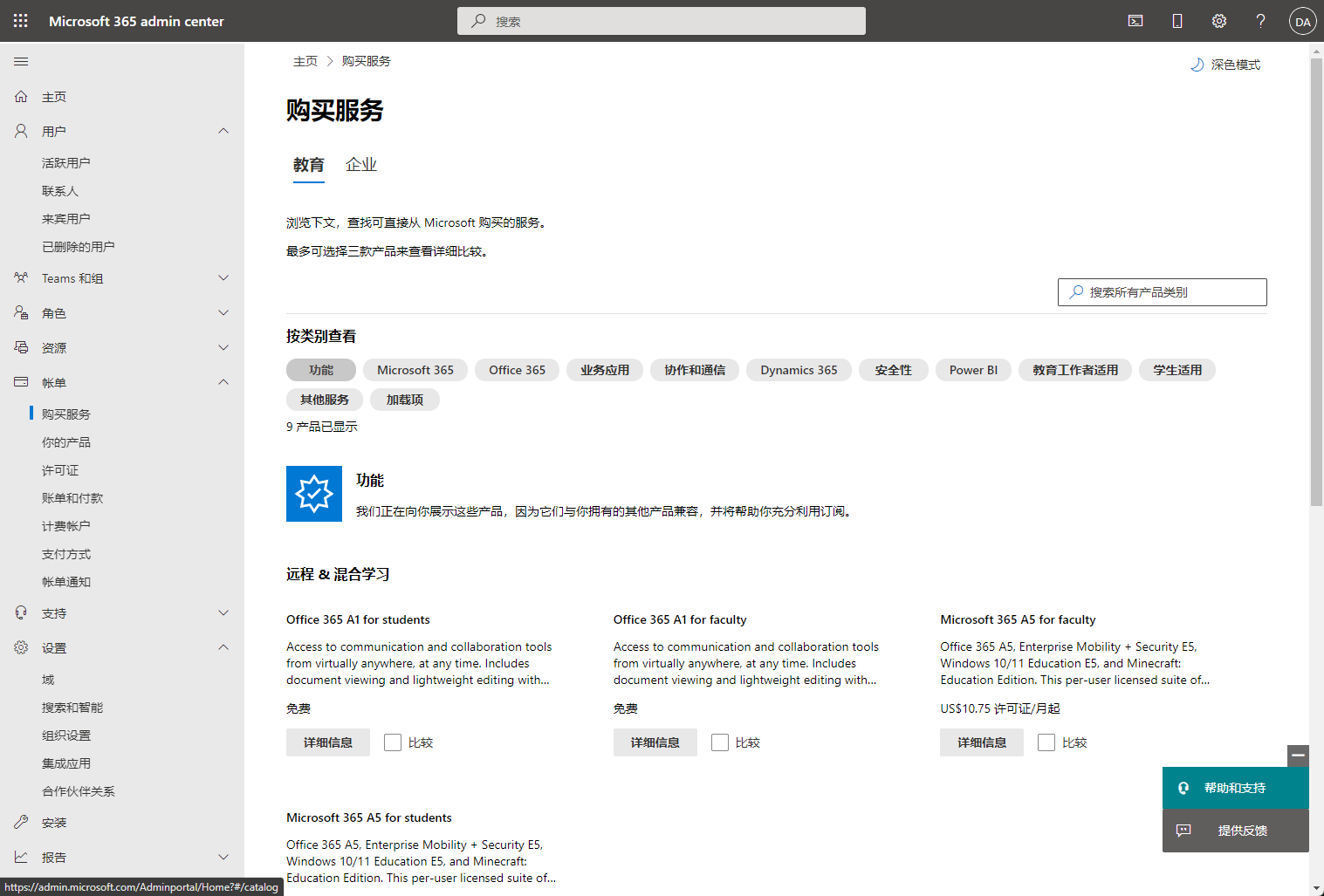Open the 帮助和支持 button
1324x896 pixels.
coord(1235,788)
